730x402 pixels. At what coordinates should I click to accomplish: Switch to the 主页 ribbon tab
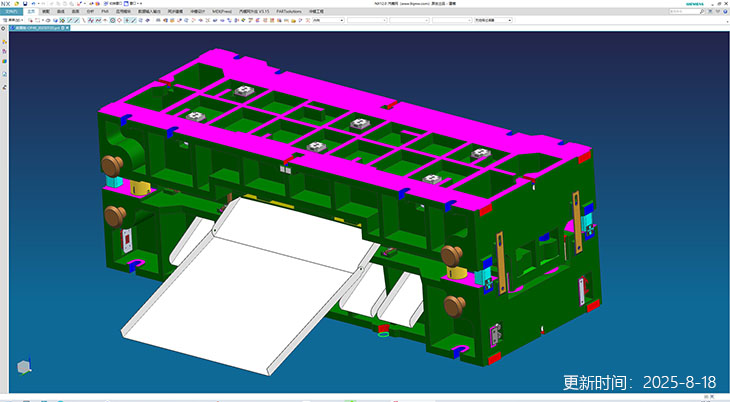coord(31,11)
